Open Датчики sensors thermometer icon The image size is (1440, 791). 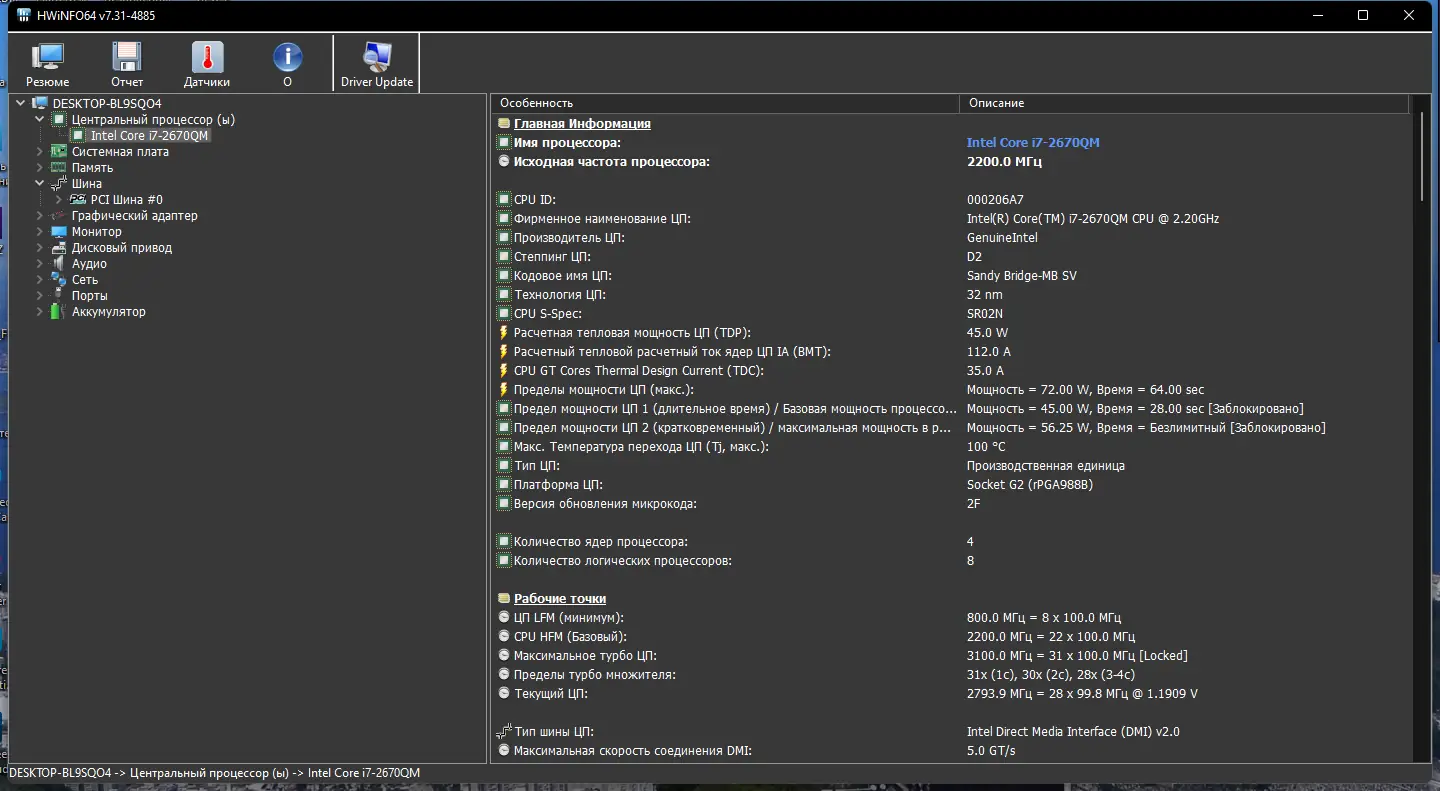pos(207,64)
